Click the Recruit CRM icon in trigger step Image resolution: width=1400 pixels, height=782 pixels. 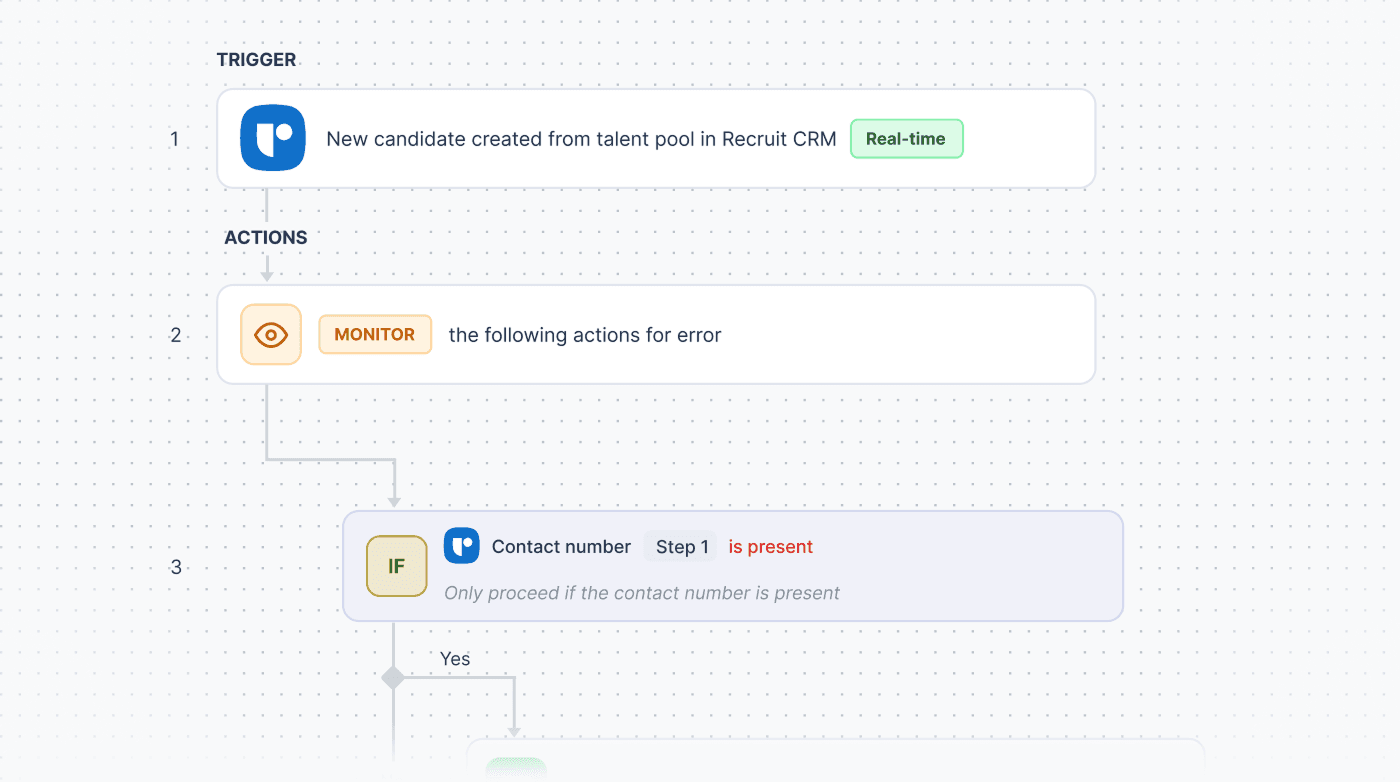click(x=272, y=138)
